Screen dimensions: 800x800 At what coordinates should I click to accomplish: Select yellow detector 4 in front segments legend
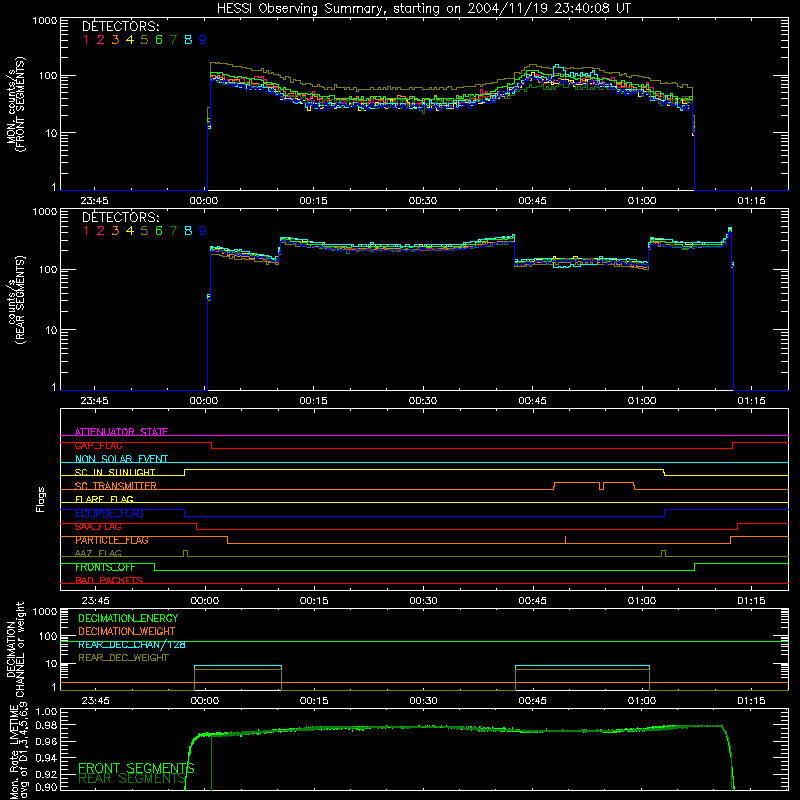(130, 40)
